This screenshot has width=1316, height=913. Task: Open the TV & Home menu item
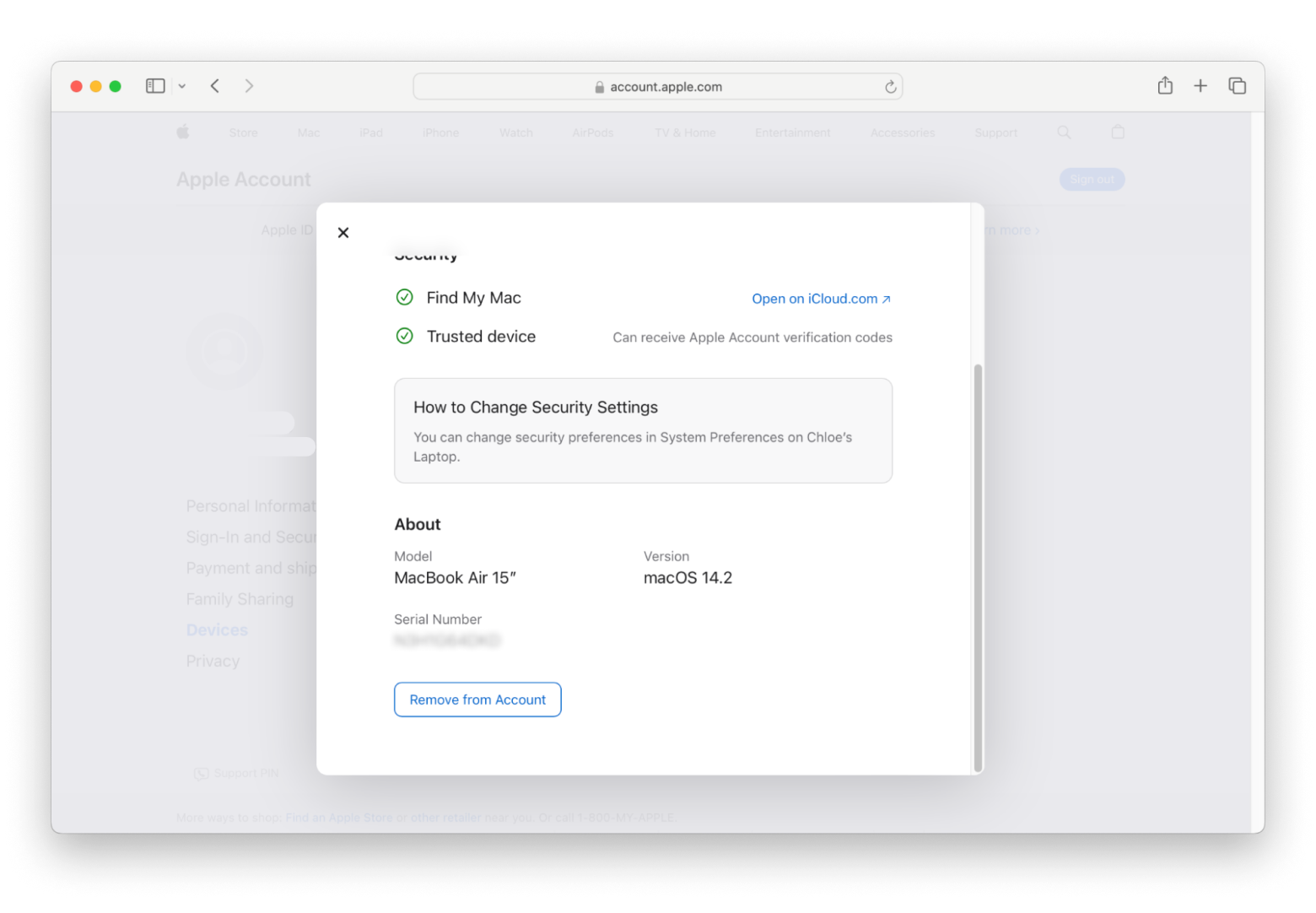tap(685, 133)
